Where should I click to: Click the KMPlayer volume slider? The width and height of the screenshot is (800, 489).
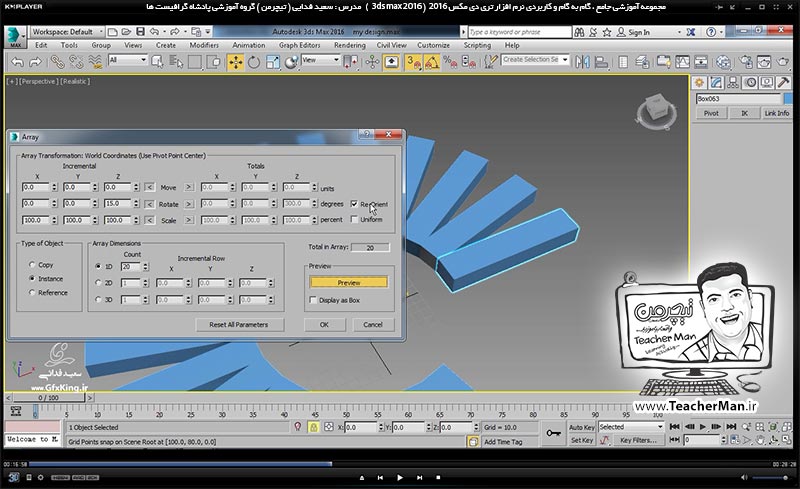coord(770,478)
